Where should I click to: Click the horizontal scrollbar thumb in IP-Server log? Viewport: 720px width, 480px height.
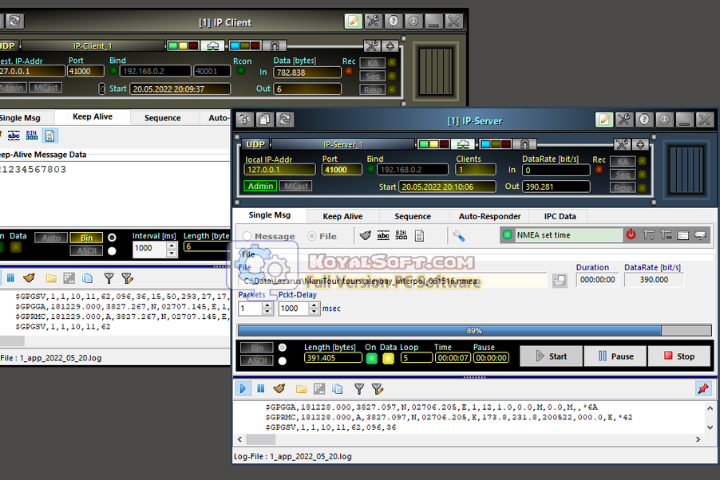[x=261, y=440]
